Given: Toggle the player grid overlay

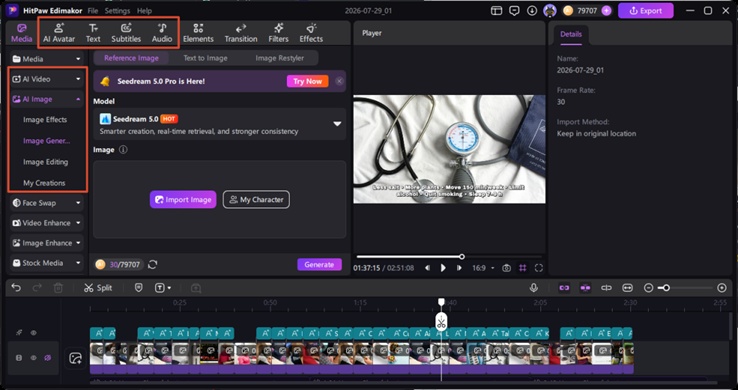Looking at the screenshot, I should (x=522, y=268).
